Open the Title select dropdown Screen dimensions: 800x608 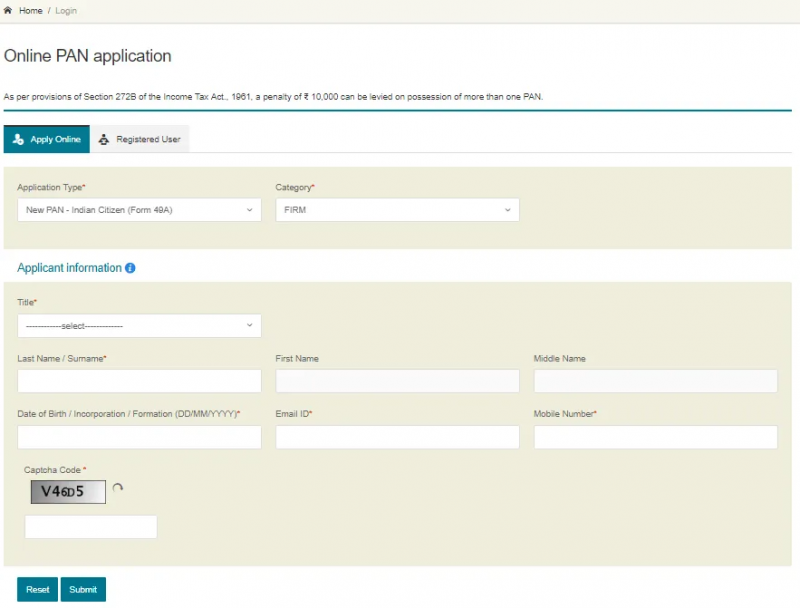[x=139, y=325]
